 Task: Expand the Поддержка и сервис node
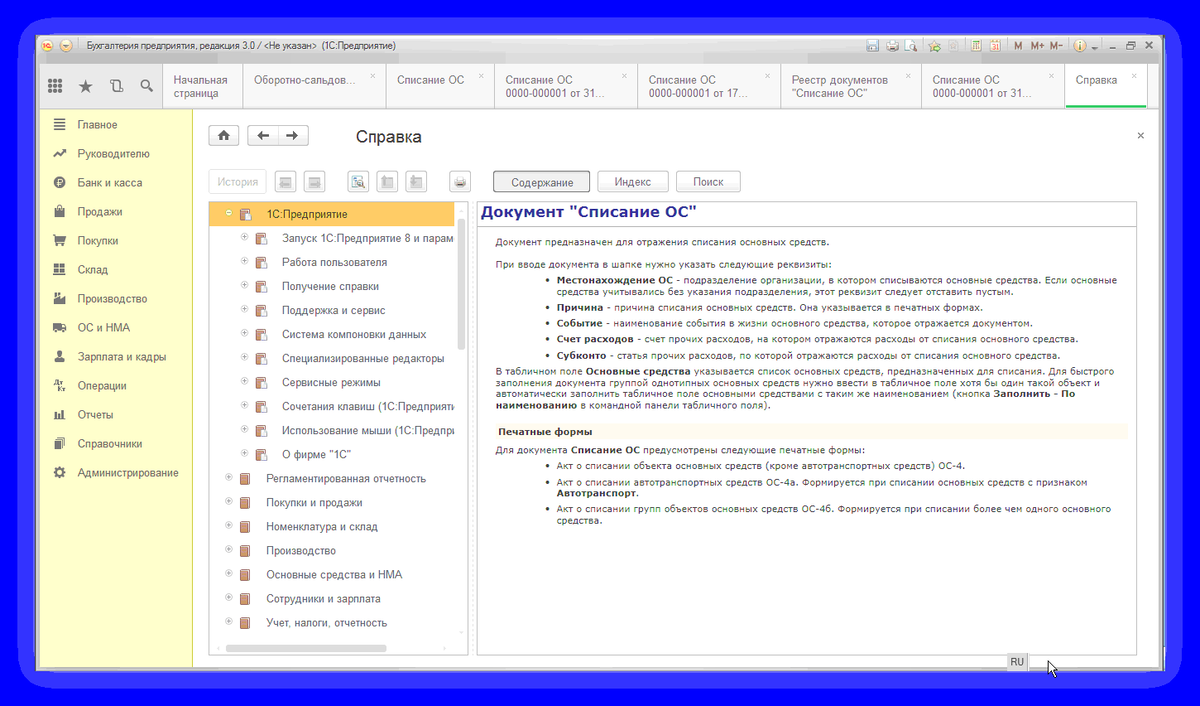(245, 310)
